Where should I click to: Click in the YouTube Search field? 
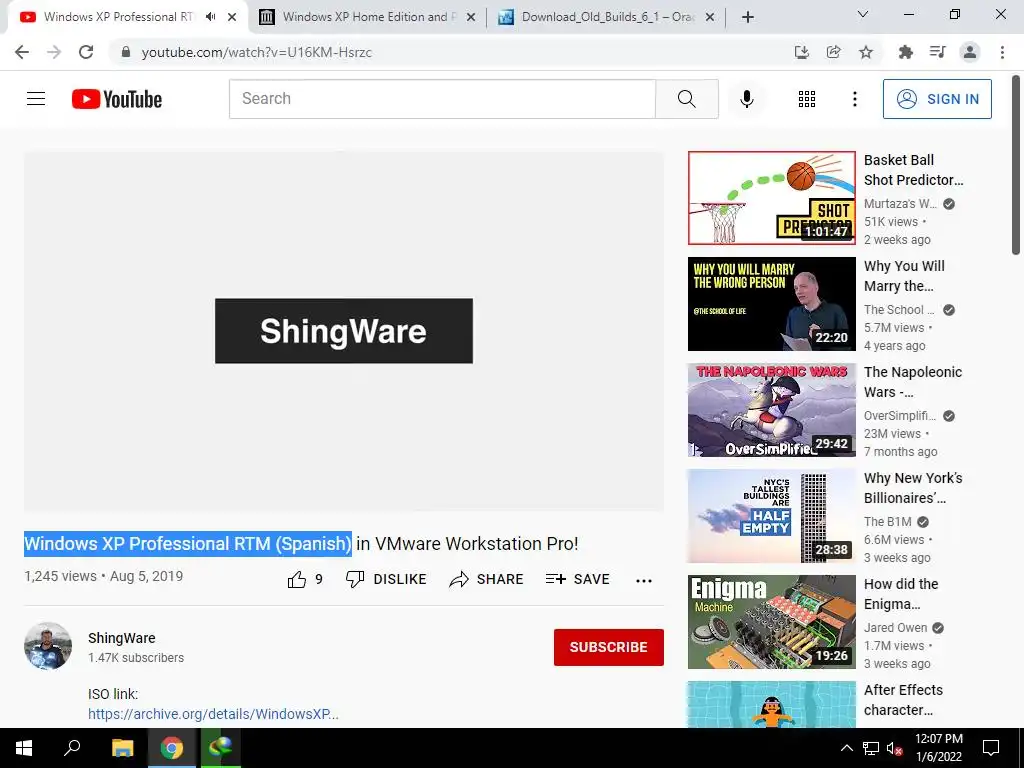click(x=442, y=99)
